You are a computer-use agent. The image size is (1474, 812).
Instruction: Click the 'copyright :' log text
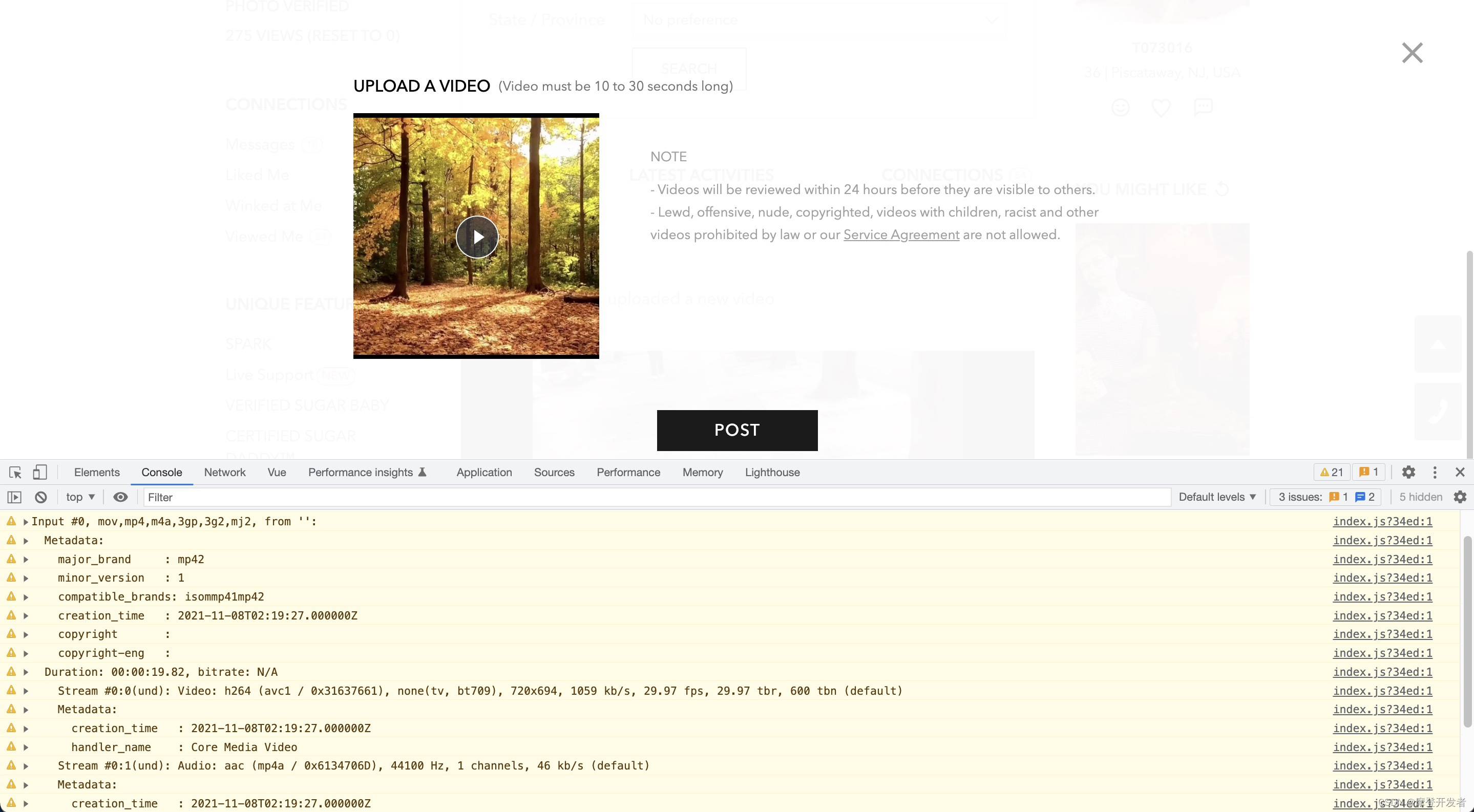click(114, 634)
